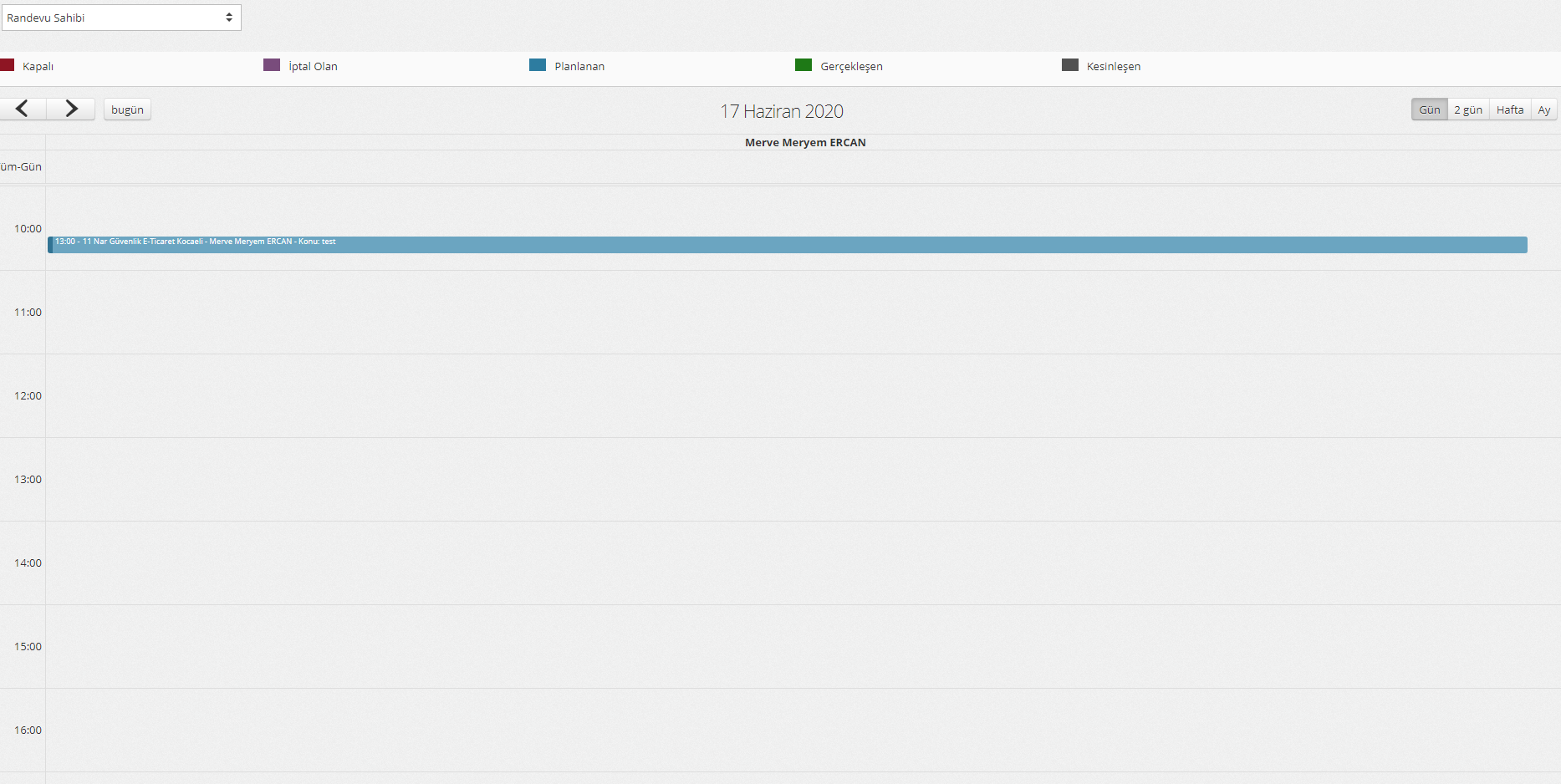Click the bugün button
The height and width of the screenshot is (784, 1561).
point(127,110)
